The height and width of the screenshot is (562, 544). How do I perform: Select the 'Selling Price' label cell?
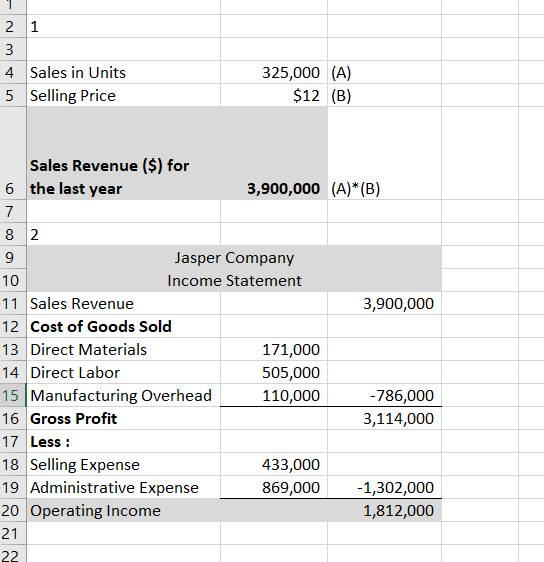pos(124,95)
